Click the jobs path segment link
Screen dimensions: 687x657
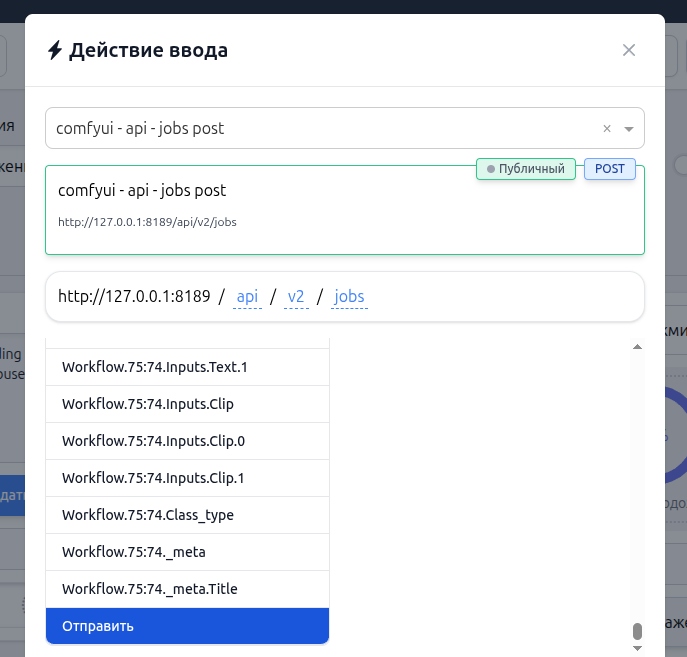coord(349,297)
